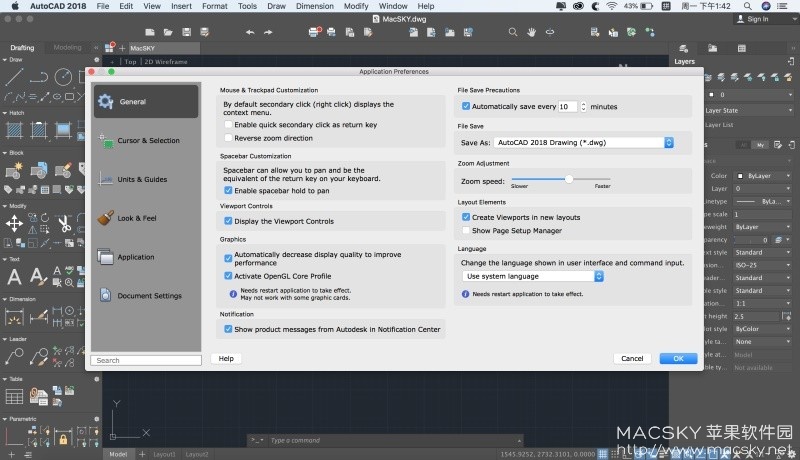The height and width of the screenshot is (460, 800).
Task: Switch to the Modeling workspace tab
Action: pyautogui.click(x=67, y=47)
